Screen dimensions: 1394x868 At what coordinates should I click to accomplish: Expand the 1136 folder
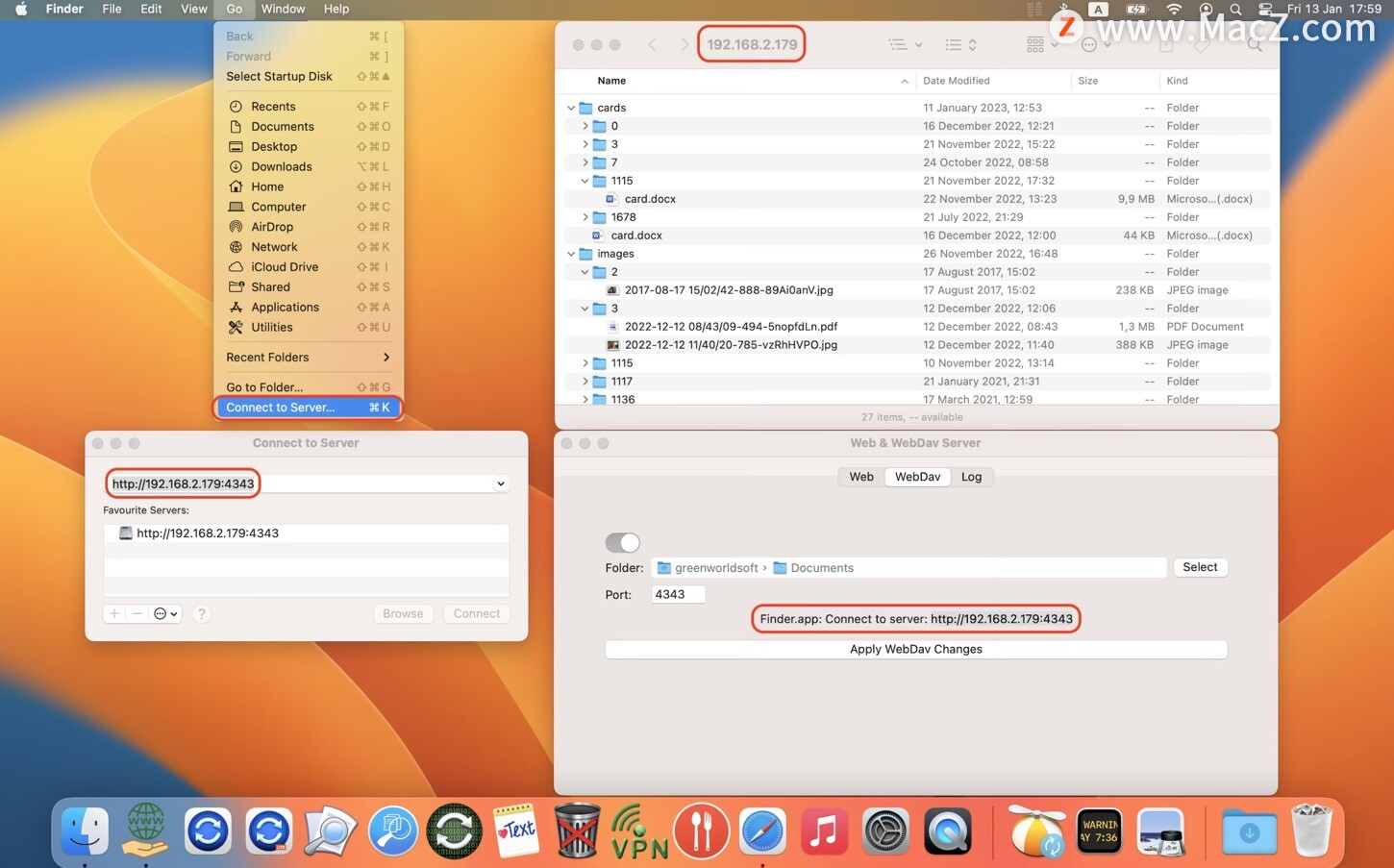point(585,399)
